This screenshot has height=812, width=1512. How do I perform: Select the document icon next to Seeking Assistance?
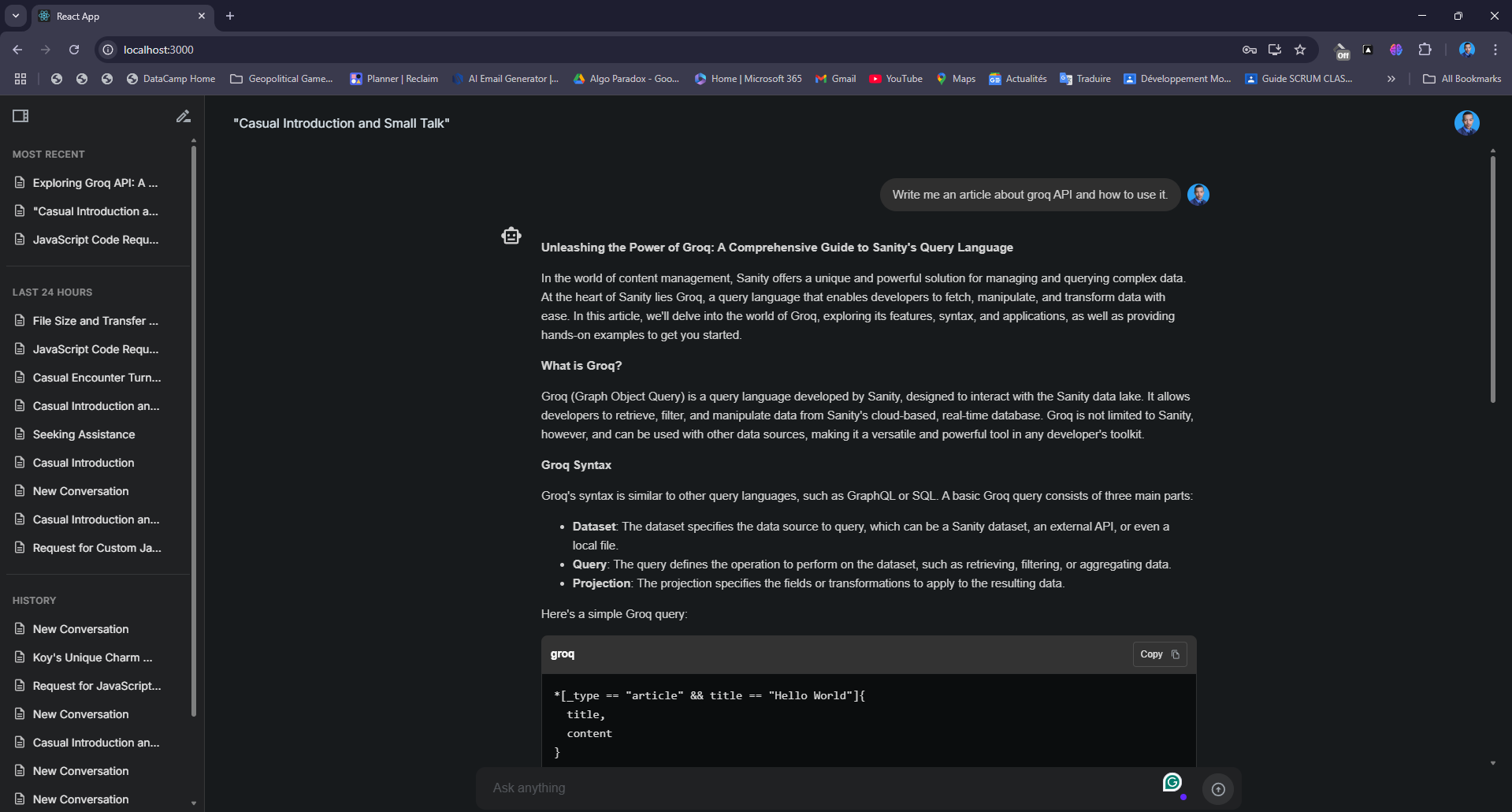19,434
